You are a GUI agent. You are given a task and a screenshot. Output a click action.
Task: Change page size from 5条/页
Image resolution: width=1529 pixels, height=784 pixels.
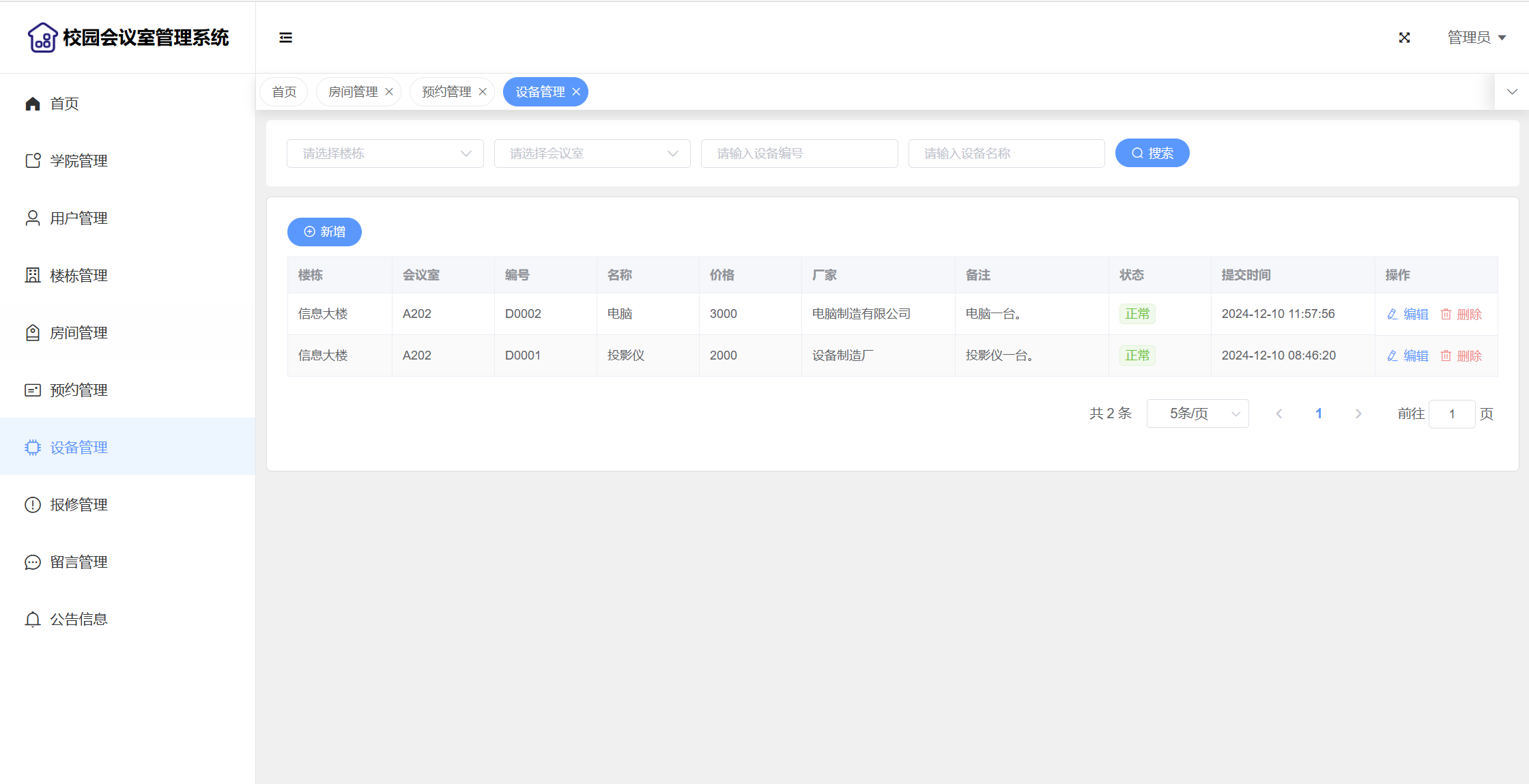point(1197,413)
